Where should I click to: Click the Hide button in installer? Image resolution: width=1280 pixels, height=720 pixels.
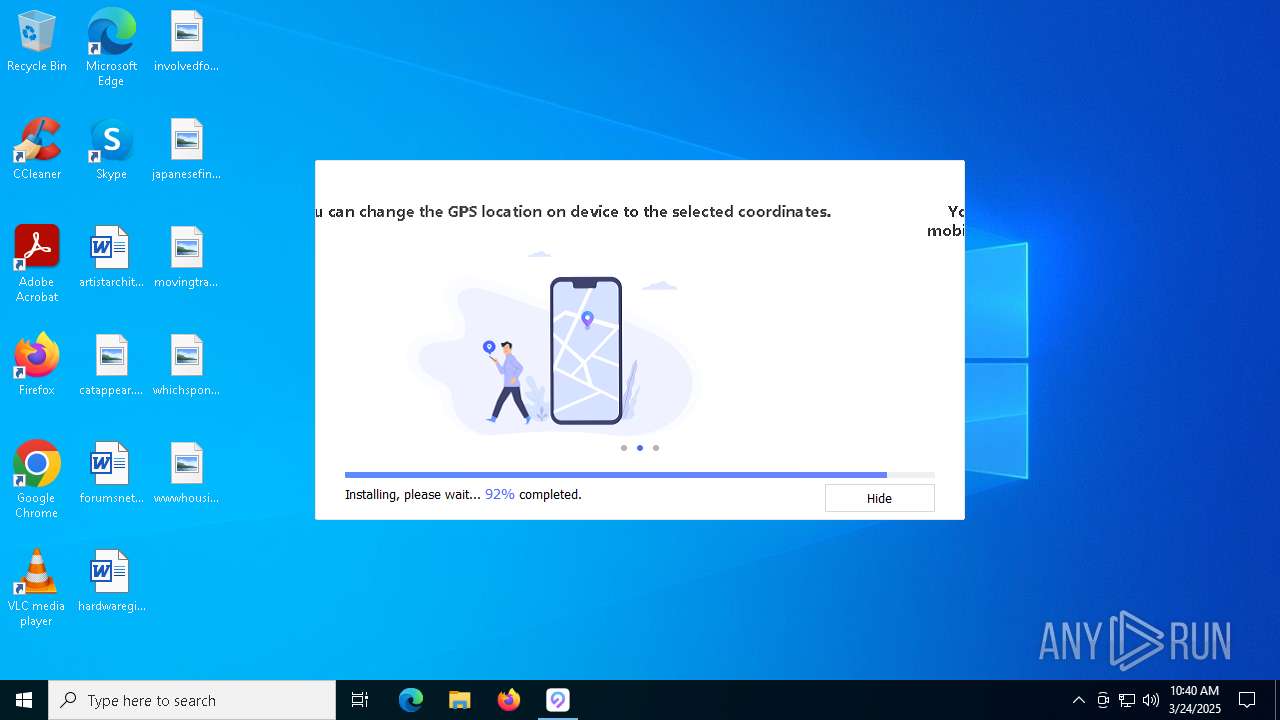[x=879, y=498]
